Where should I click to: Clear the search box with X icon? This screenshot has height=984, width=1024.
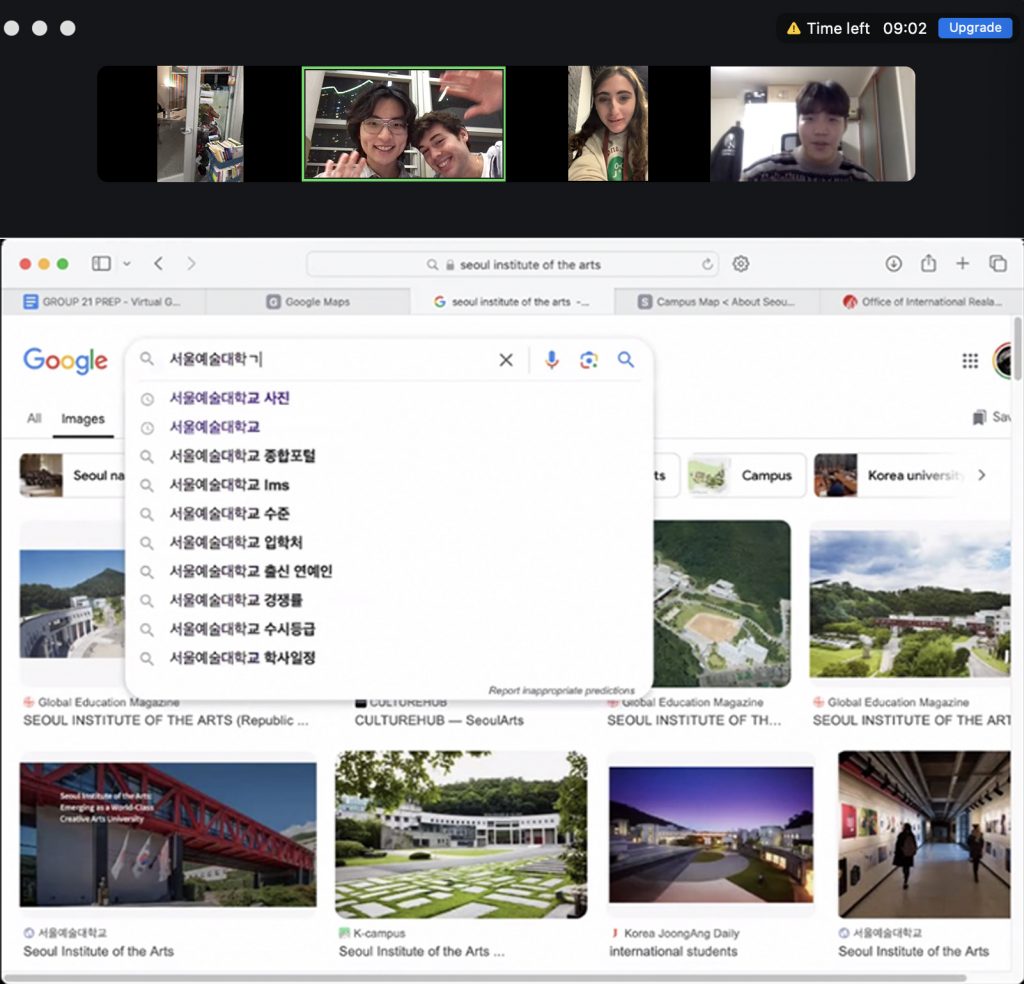click(x=505, y=360)
